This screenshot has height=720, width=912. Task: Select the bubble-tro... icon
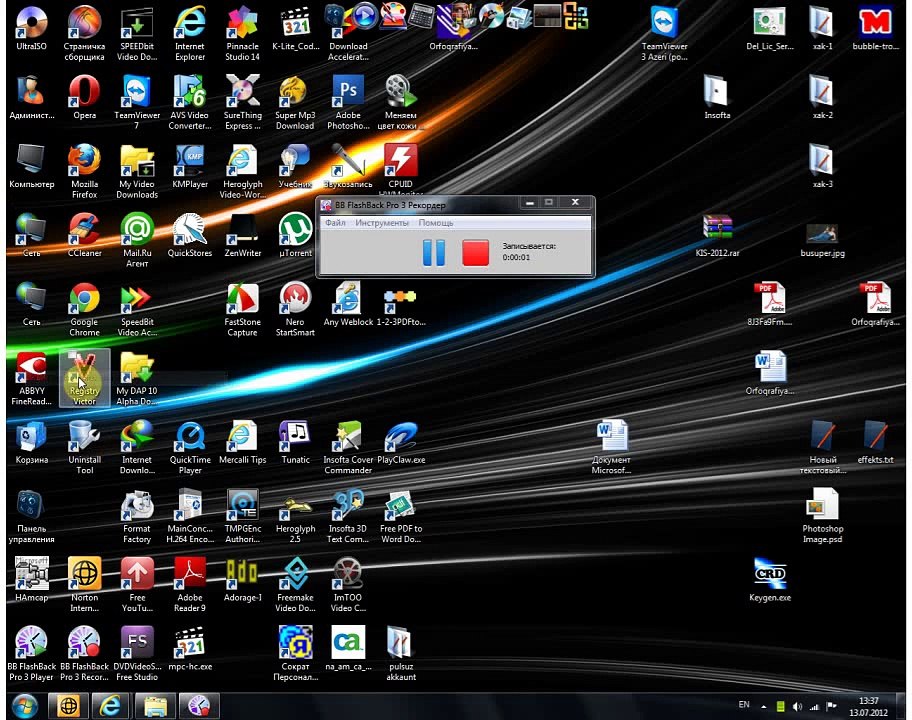point(875,29)
